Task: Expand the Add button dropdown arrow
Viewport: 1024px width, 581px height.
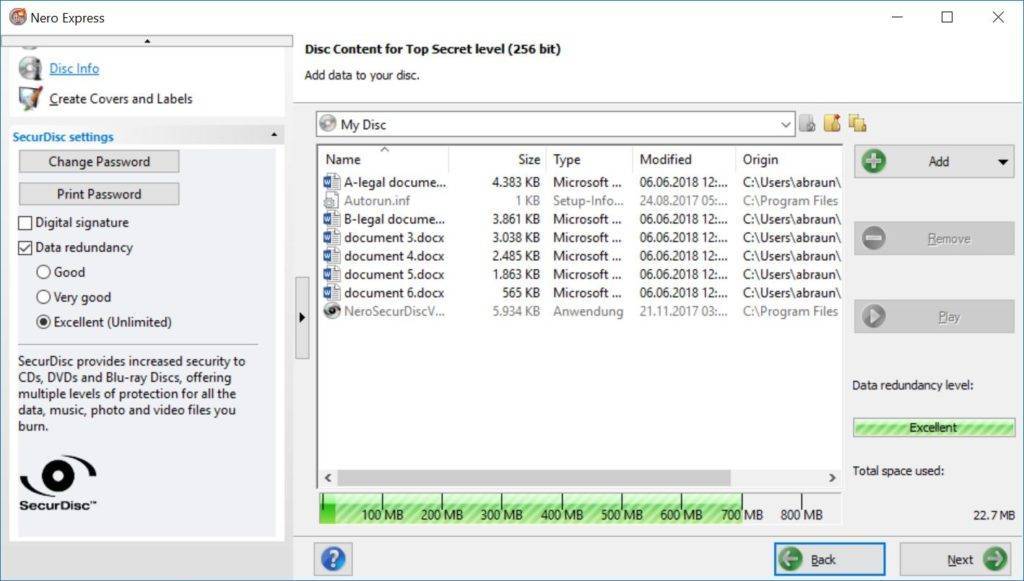Action: [1002, 162]
